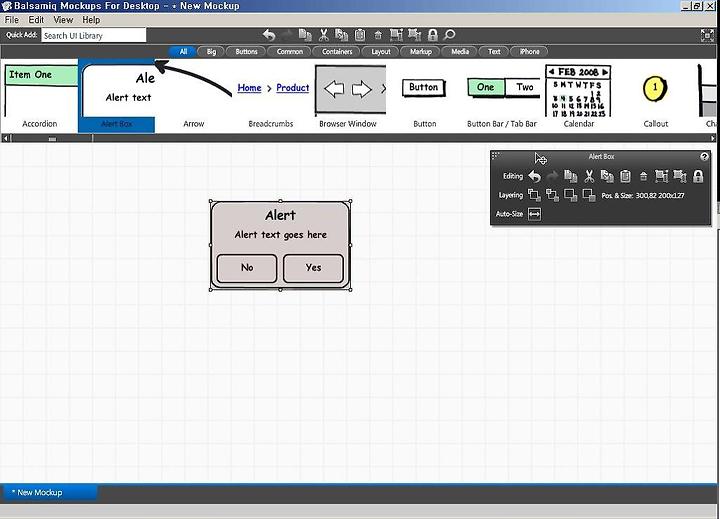Click Undo in the top toolbar
The image size is (720, 519).
pos(269,35)
